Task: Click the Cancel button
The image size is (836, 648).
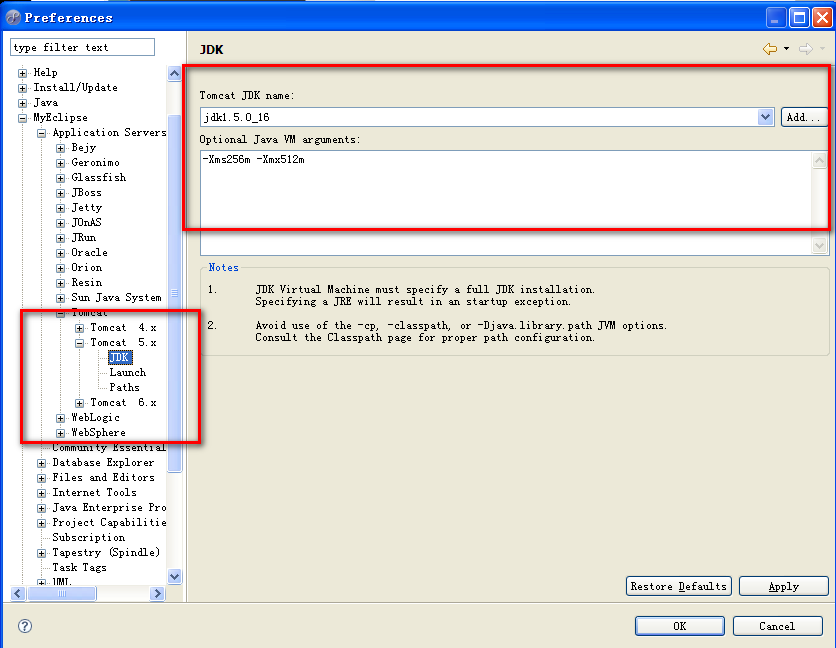Action: pyautogui.click(x=777, y=626)
